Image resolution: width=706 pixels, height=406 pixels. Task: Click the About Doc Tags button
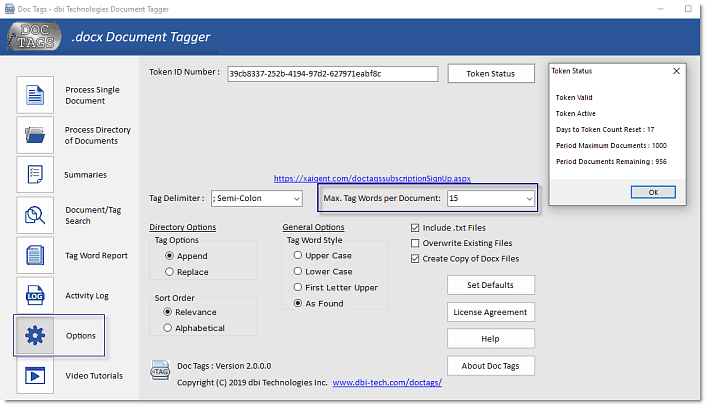[x=491, y=366]
